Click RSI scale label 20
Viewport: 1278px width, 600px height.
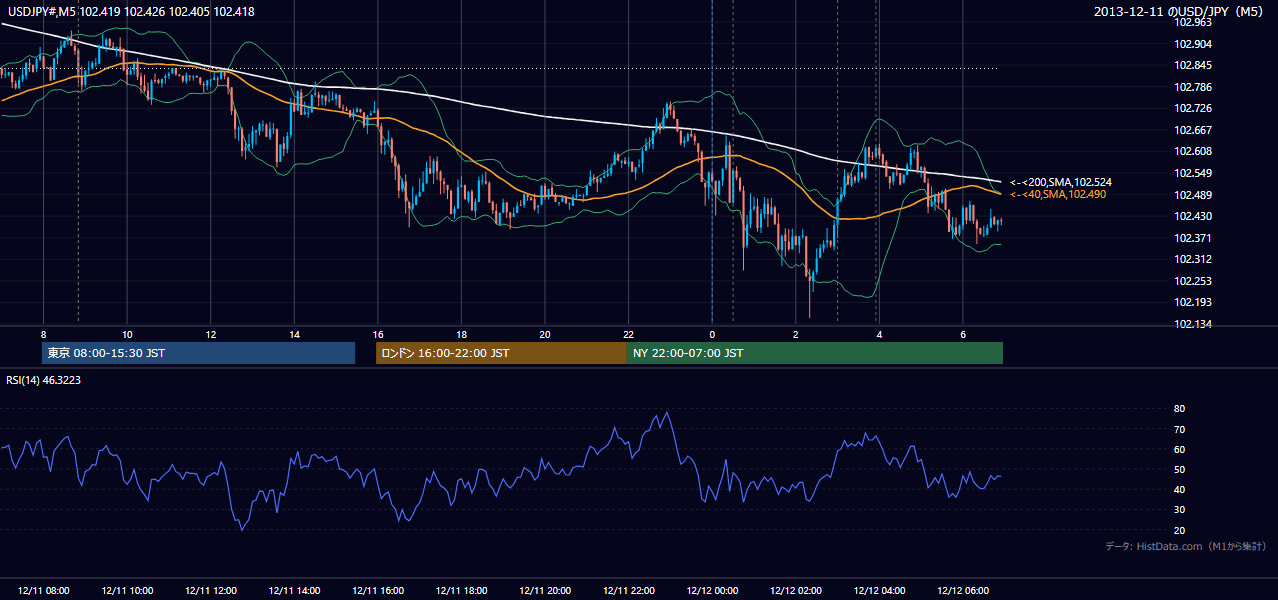pyautogui.click(x=1179, y=530)
